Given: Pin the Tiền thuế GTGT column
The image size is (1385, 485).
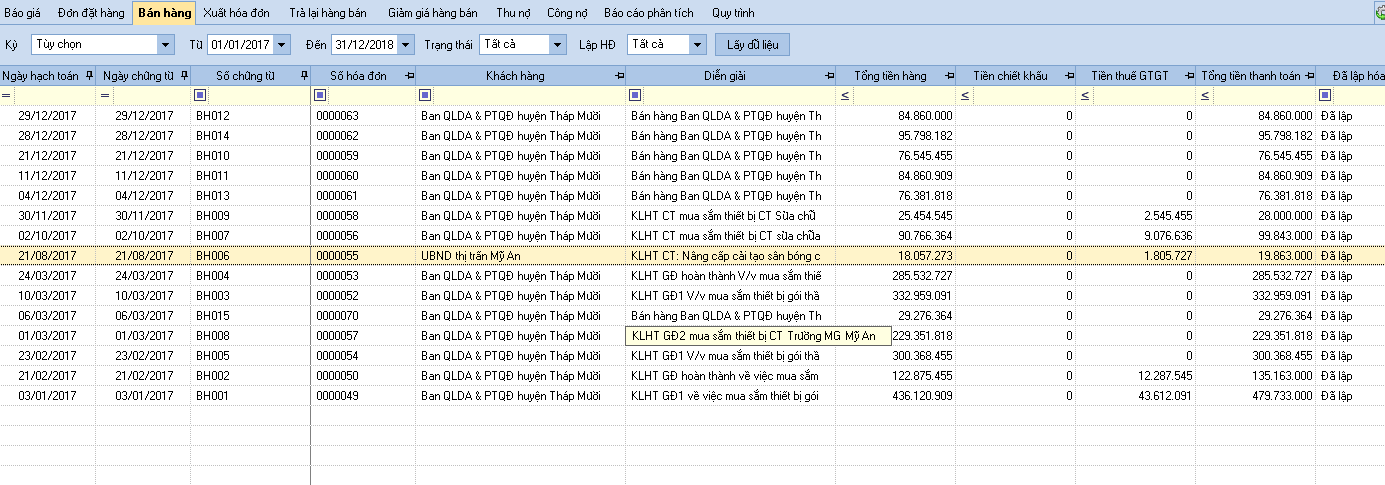Looking at the screenshot, I should [x=1189, y=76].
